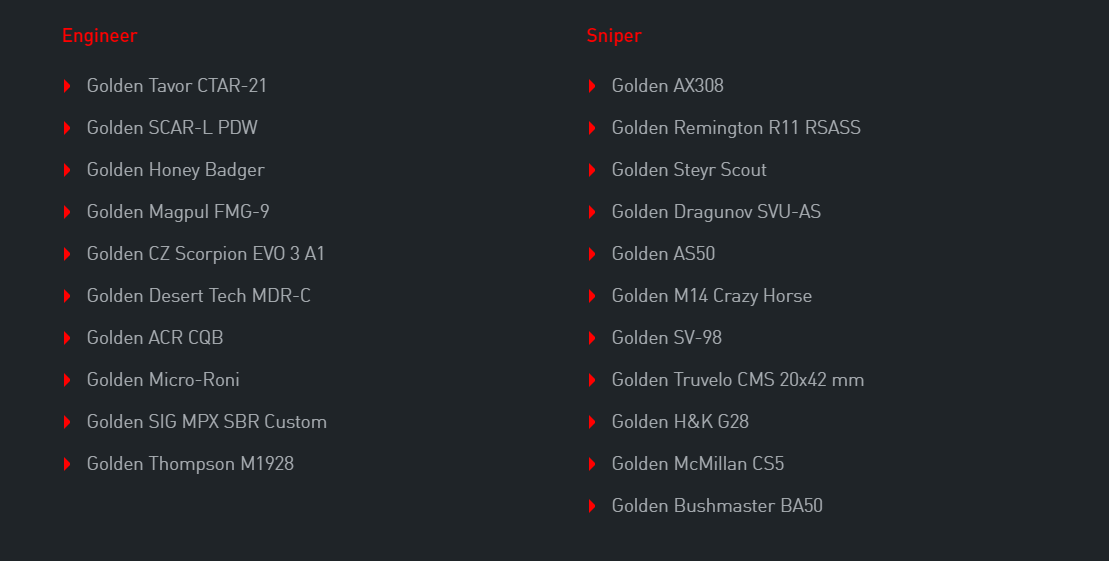Click the arrow bullet before Golden Thompson M1928
1109x561 pixels.
pos(67,464)
